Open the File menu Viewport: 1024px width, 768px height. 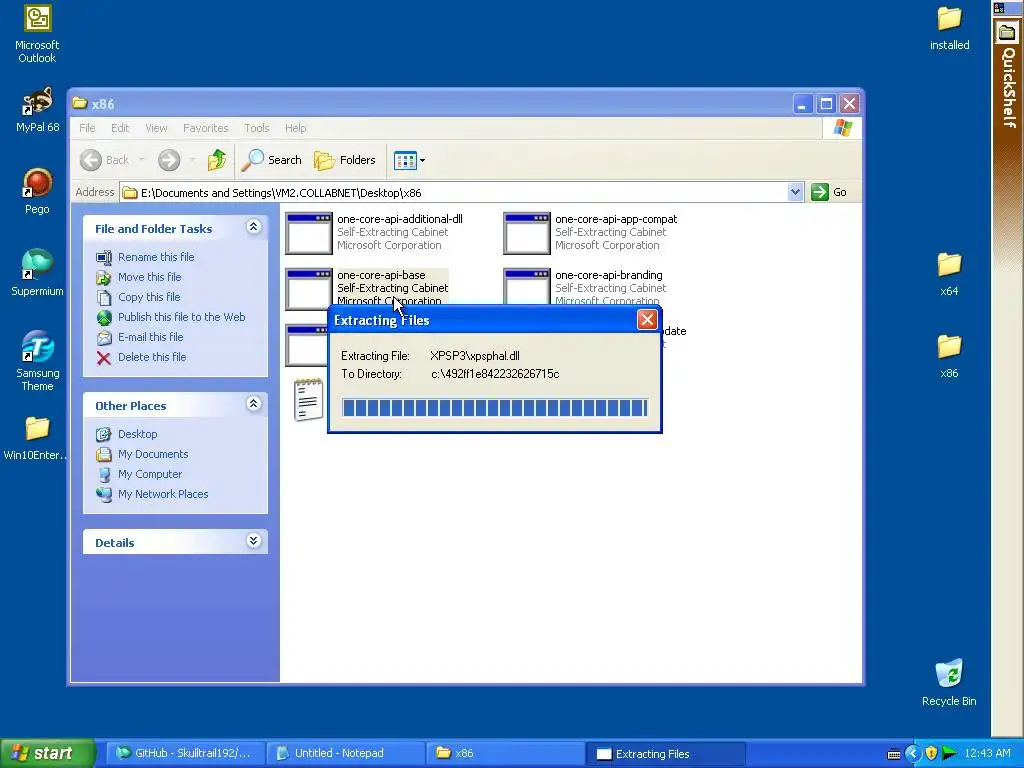coord(87,128)
